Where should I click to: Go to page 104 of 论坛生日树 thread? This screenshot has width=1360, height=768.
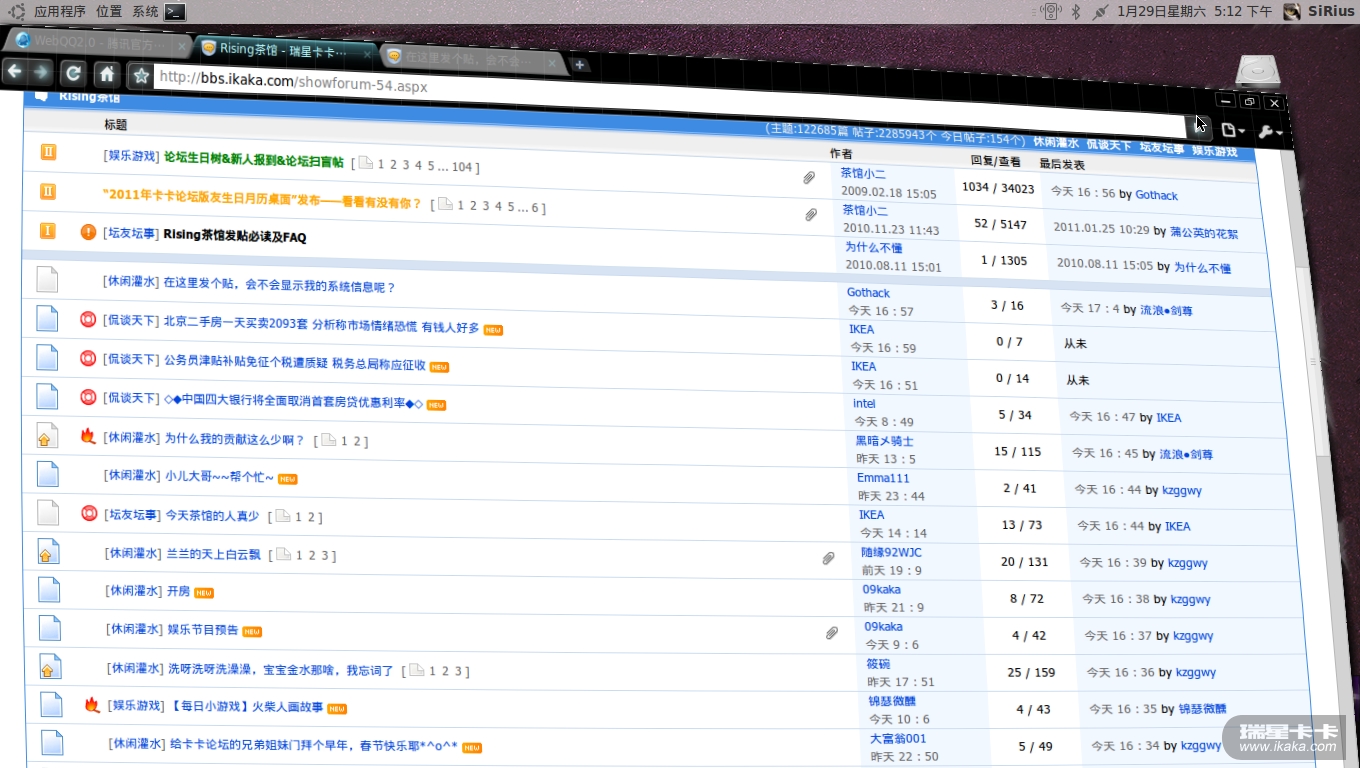461,167
